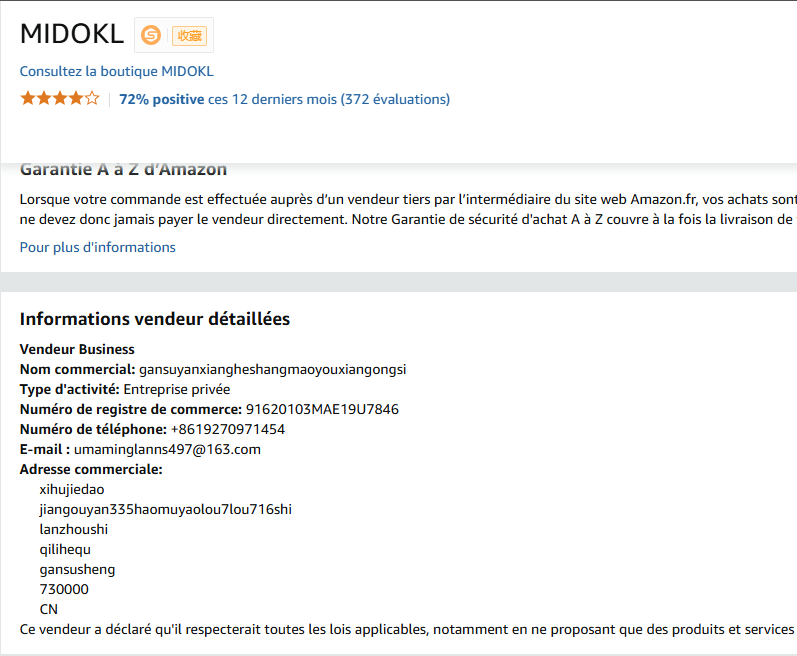Image resolution: width=797 pixels, height=656 pixels.
Task: Click the Vendeur Business label
Action: pyautogui.click(x=77, y=349)
